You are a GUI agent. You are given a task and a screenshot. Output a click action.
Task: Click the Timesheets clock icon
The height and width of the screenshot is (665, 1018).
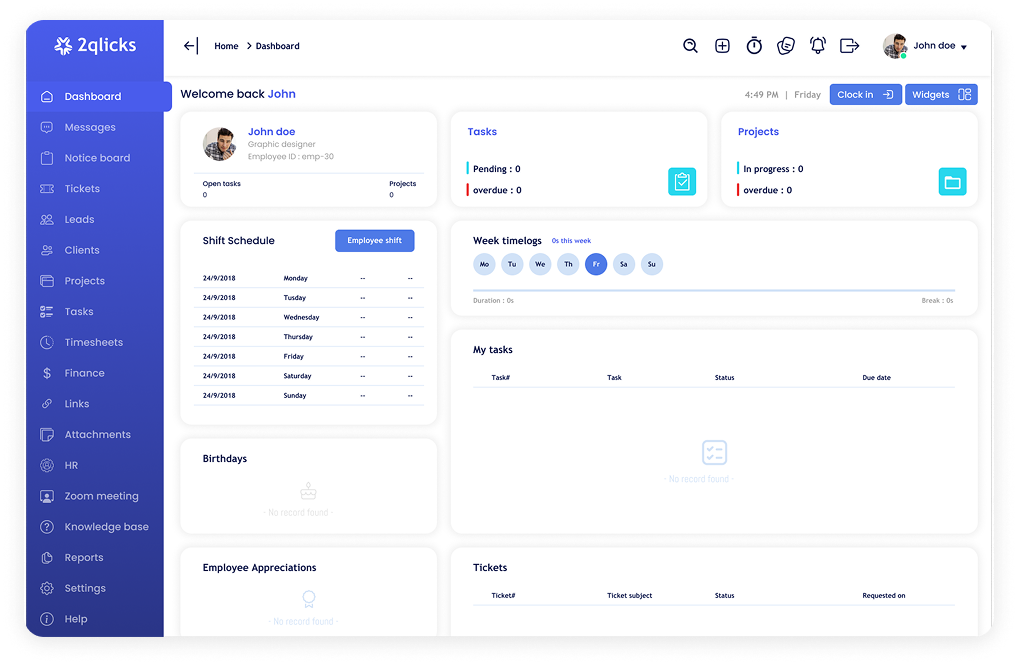pos(47,342)
